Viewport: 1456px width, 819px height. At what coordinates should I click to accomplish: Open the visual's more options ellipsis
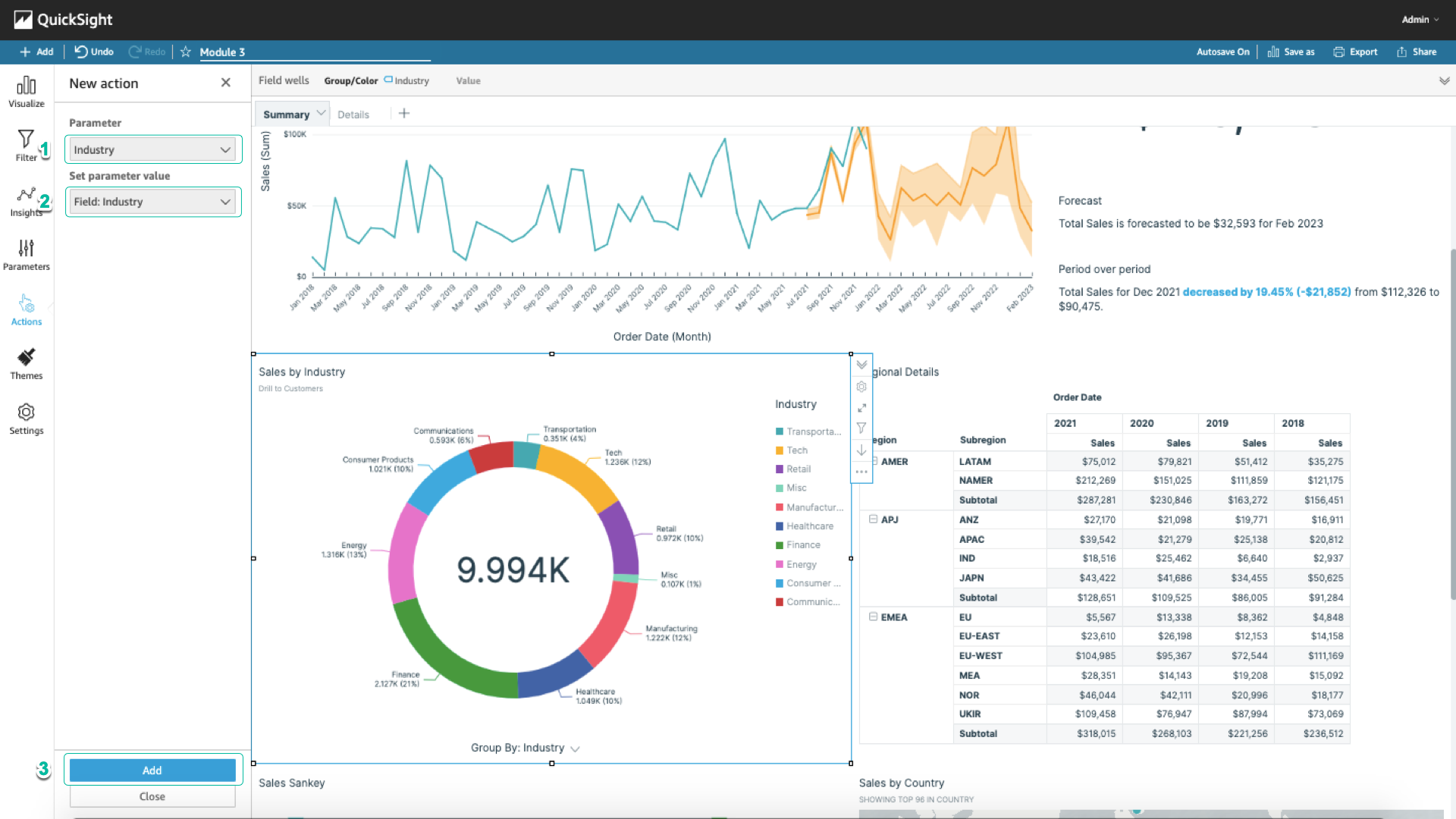pos(861,472)
